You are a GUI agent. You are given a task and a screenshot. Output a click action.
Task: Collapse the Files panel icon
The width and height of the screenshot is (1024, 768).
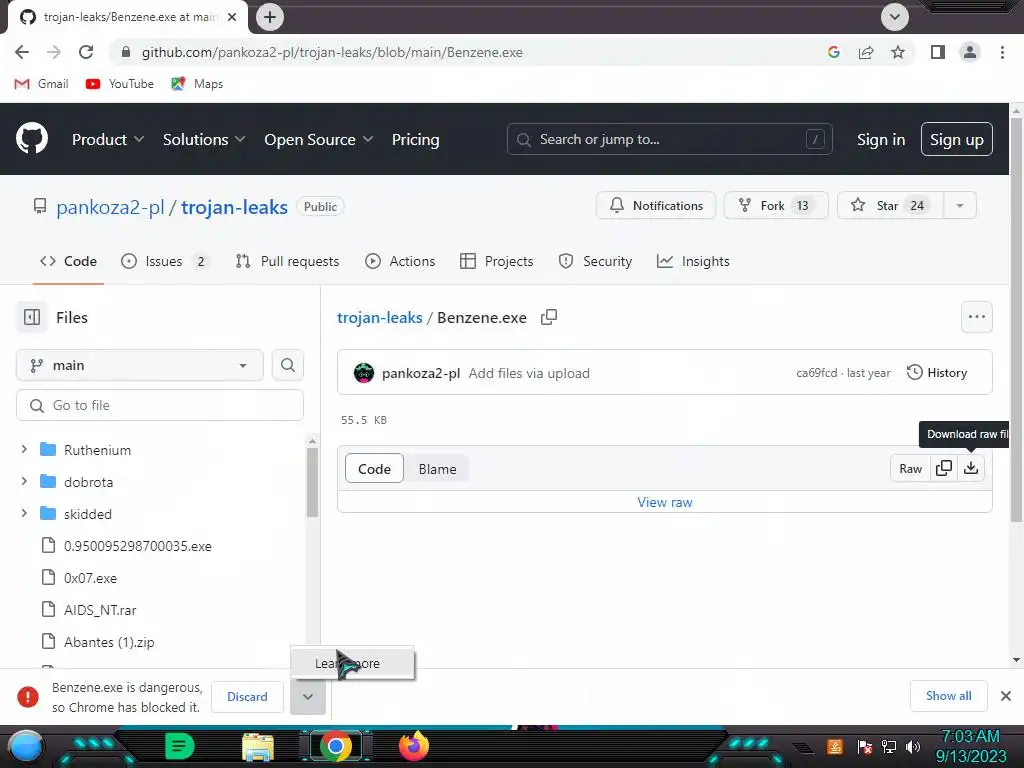click(32, 317)
